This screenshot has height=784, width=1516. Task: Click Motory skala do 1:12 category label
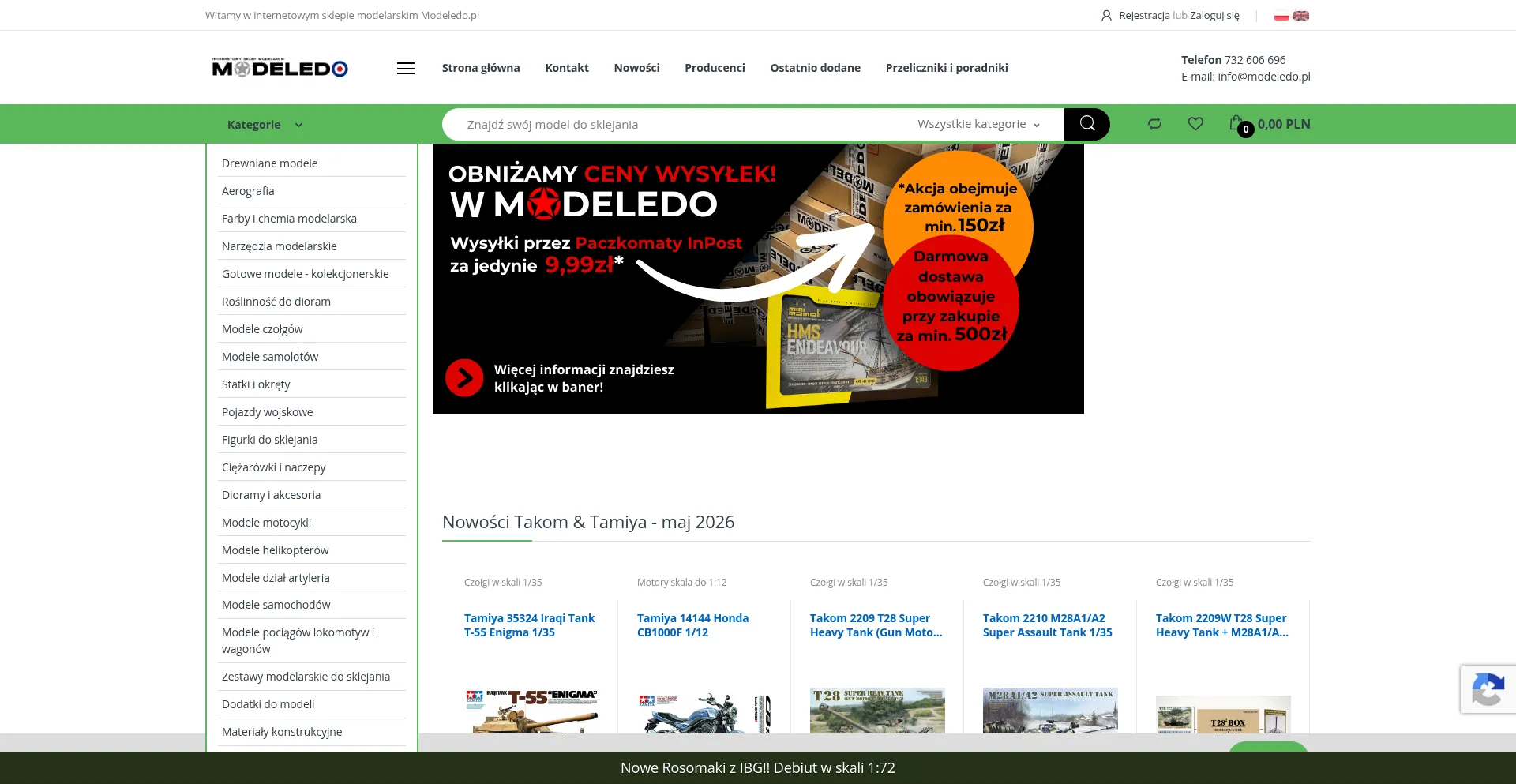click(x=681, y=583)
